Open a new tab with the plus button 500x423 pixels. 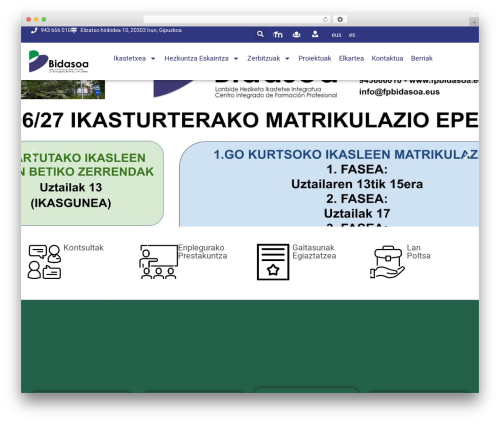(x=474, y=22)
